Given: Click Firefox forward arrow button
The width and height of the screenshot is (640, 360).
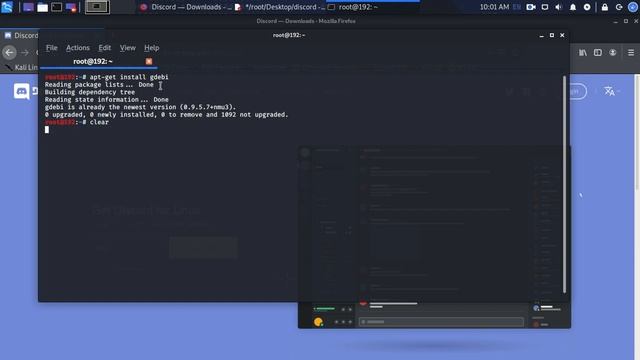Looking at the screenshot, I should [x=25, y=53].
